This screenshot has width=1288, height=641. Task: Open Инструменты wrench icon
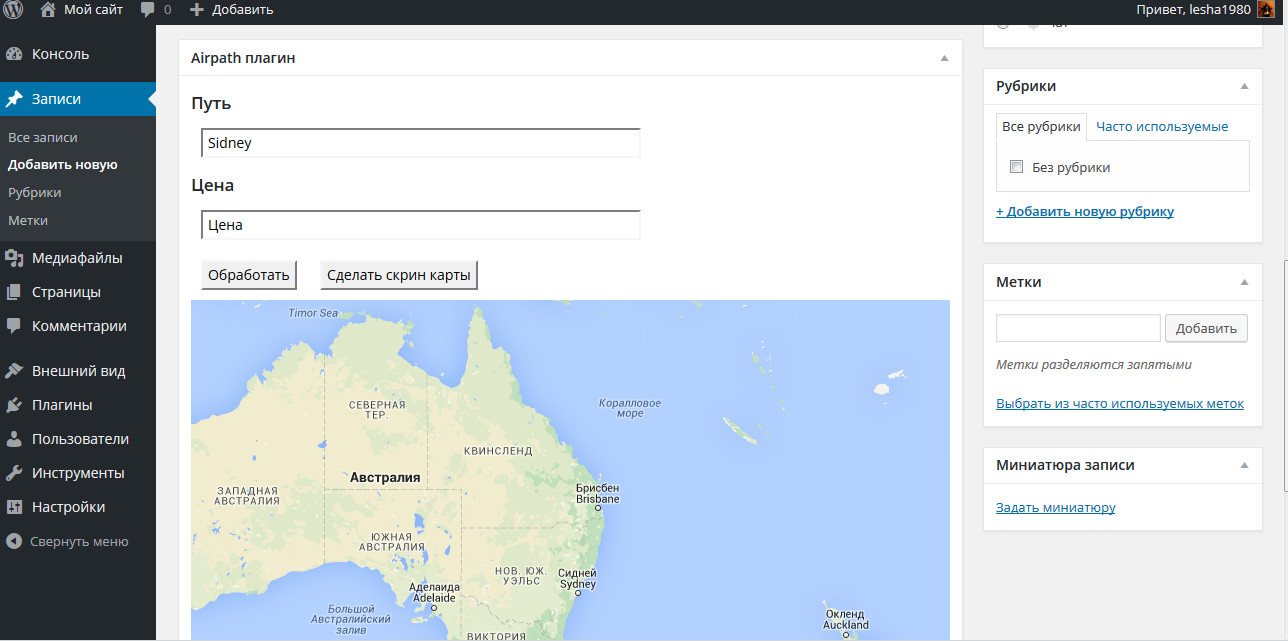coord(14,473)
